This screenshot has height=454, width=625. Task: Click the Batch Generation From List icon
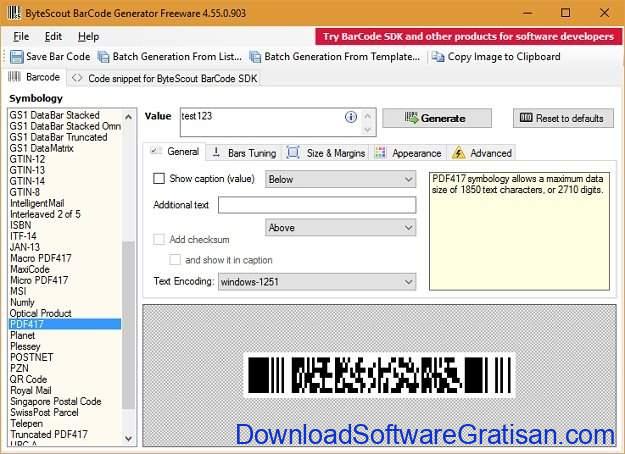click(103, 57)
